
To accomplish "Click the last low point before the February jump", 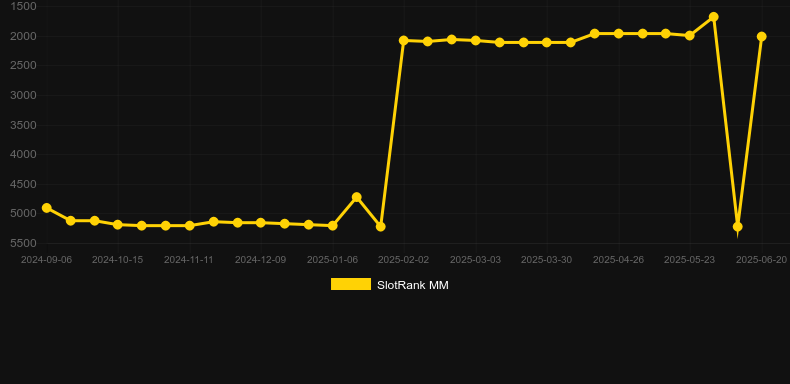I will click(380, 227).
